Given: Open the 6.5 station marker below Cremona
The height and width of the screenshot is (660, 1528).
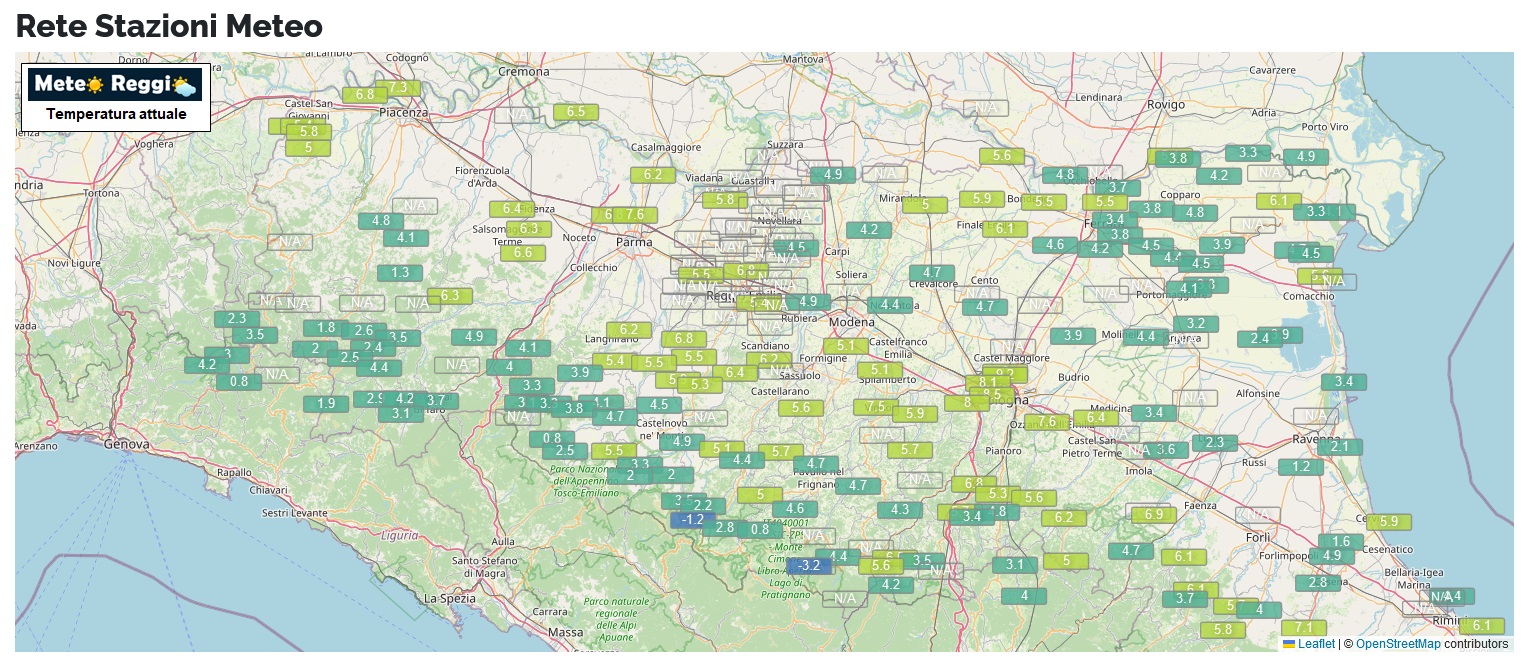Looking at the screenshot, I should [x=576, y=112].
